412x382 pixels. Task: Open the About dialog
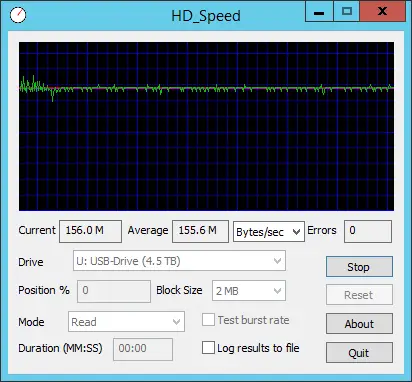359,324
